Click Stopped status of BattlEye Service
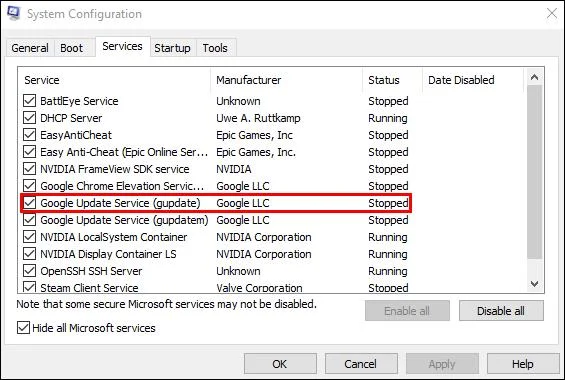Viewport: 565px width, 380px height. tap(388, 101)
